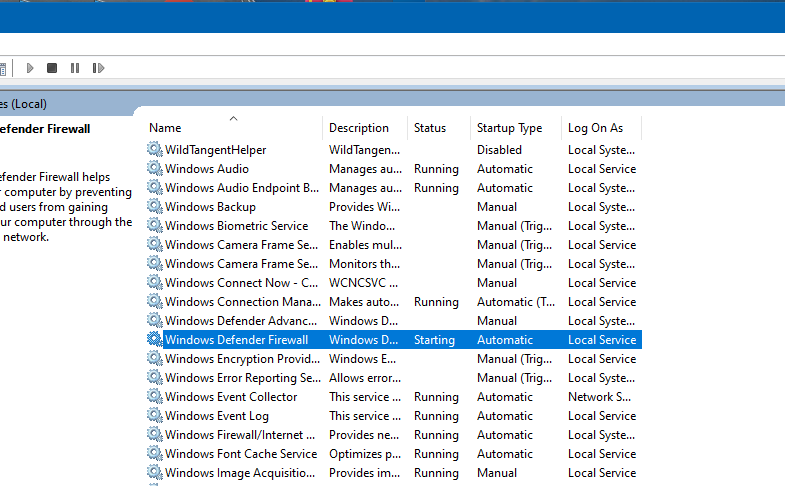Select Windows Event Collector service
This screenshot has width=785, height=486.
click(x=394, y=397)
